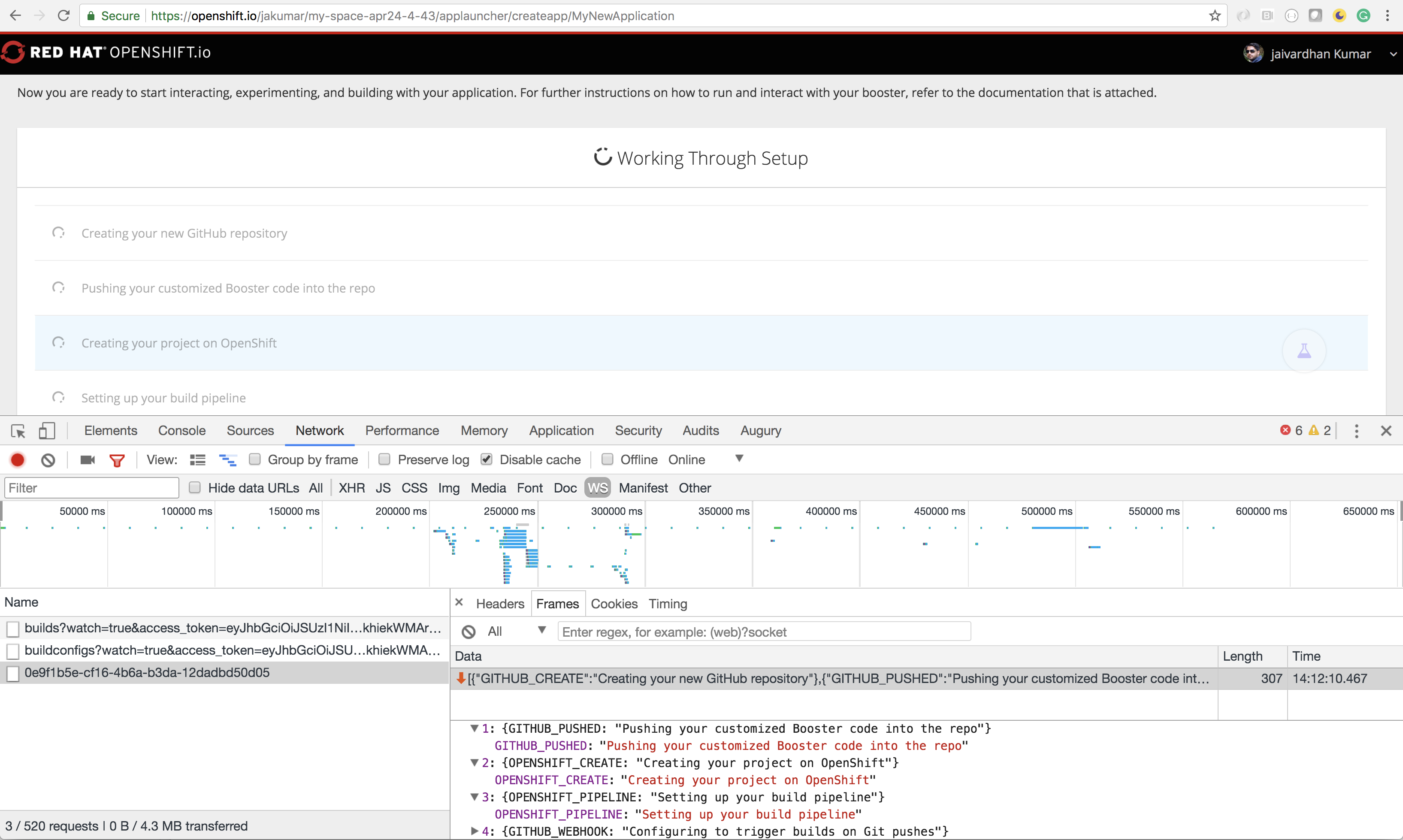Click the DevTools record network log button
The height and width of the screenshot is (840, 1403).
point(18,460)
